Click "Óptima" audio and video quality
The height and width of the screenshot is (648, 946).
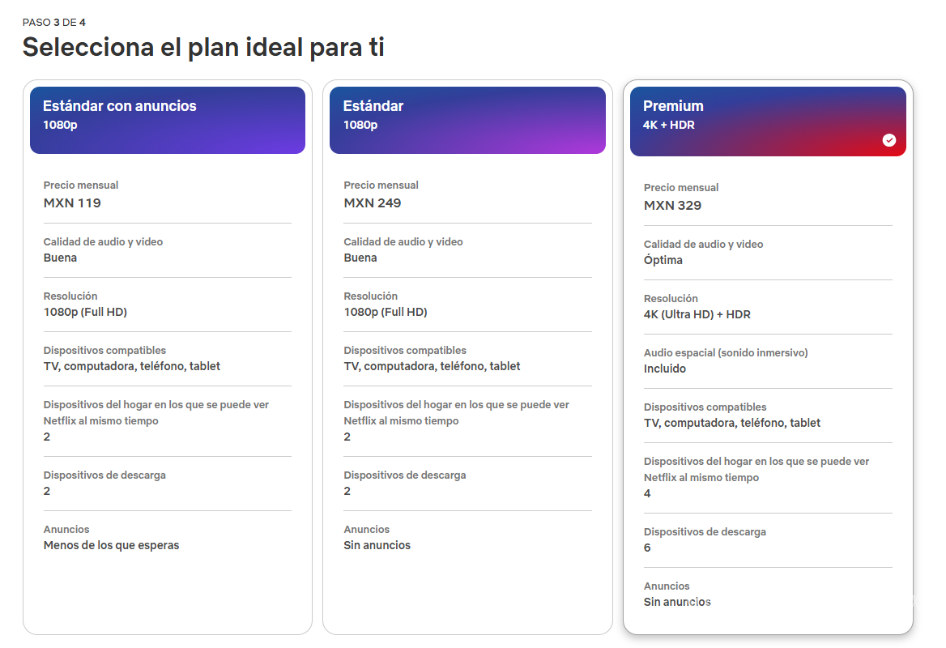point(663,260)
